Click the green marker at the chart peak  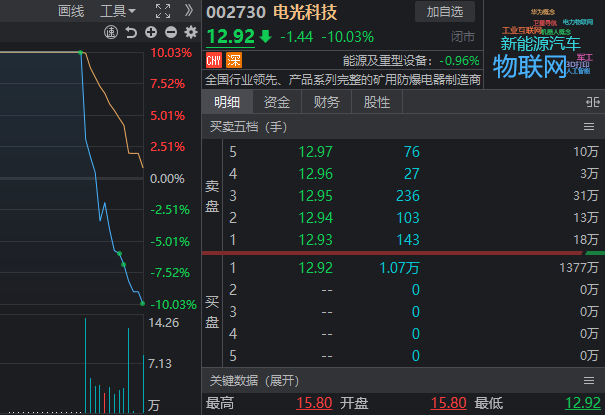coord(80,52)
